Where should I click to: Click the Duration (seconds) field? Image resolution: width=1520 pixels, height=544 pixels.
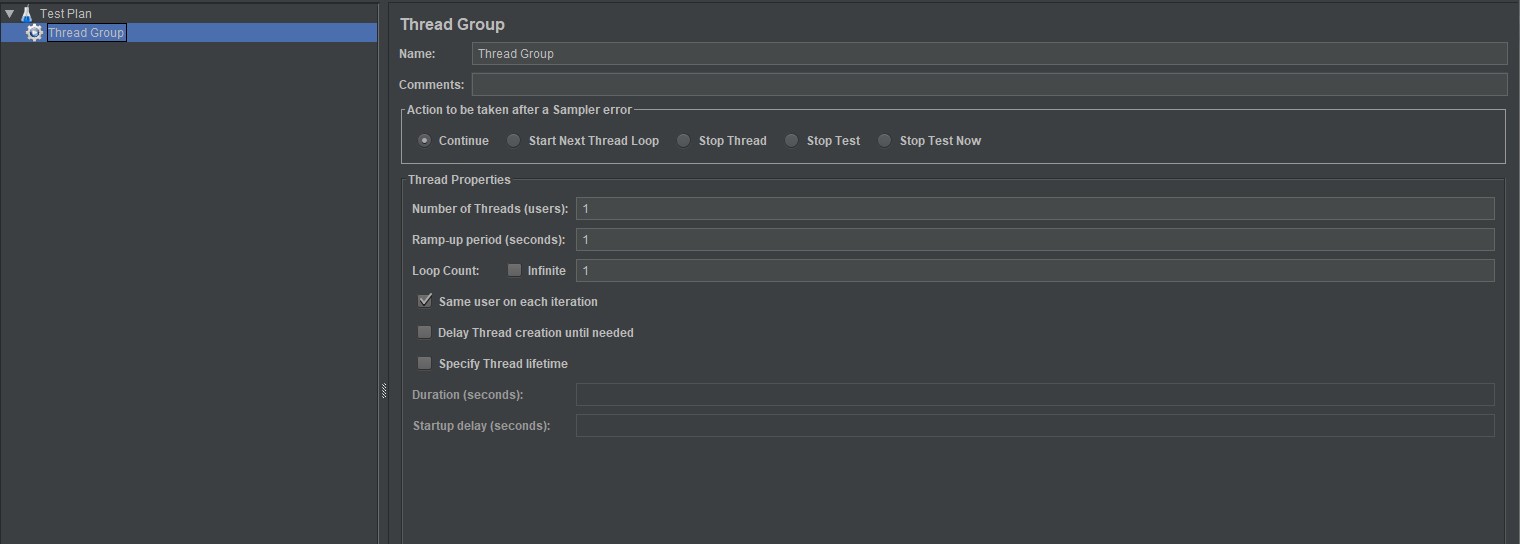point(1034,395)
